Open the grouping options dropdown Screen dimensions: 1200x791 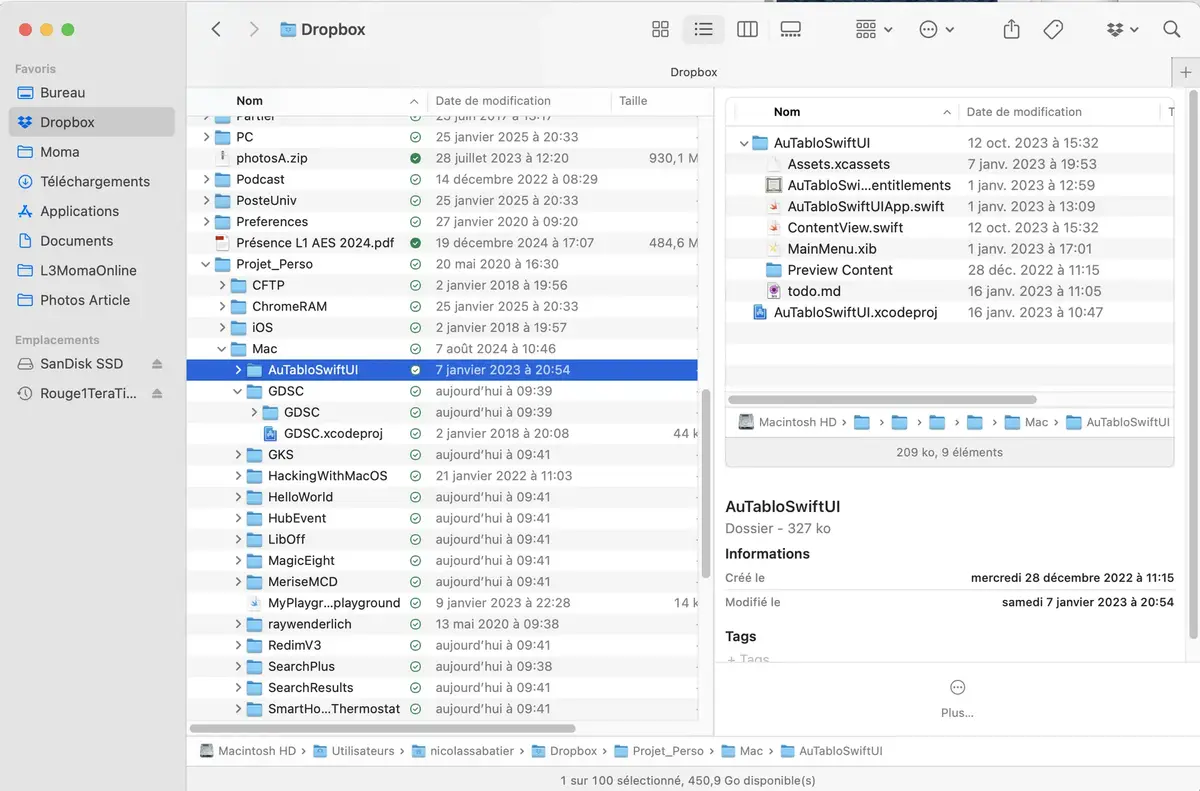click(x=872, y=29)
